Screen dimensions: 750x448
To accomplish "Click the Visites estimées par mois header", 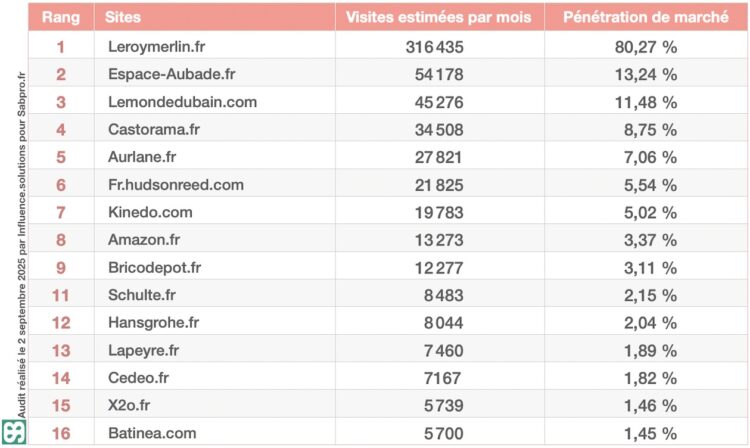I will [x=438, y=17].
